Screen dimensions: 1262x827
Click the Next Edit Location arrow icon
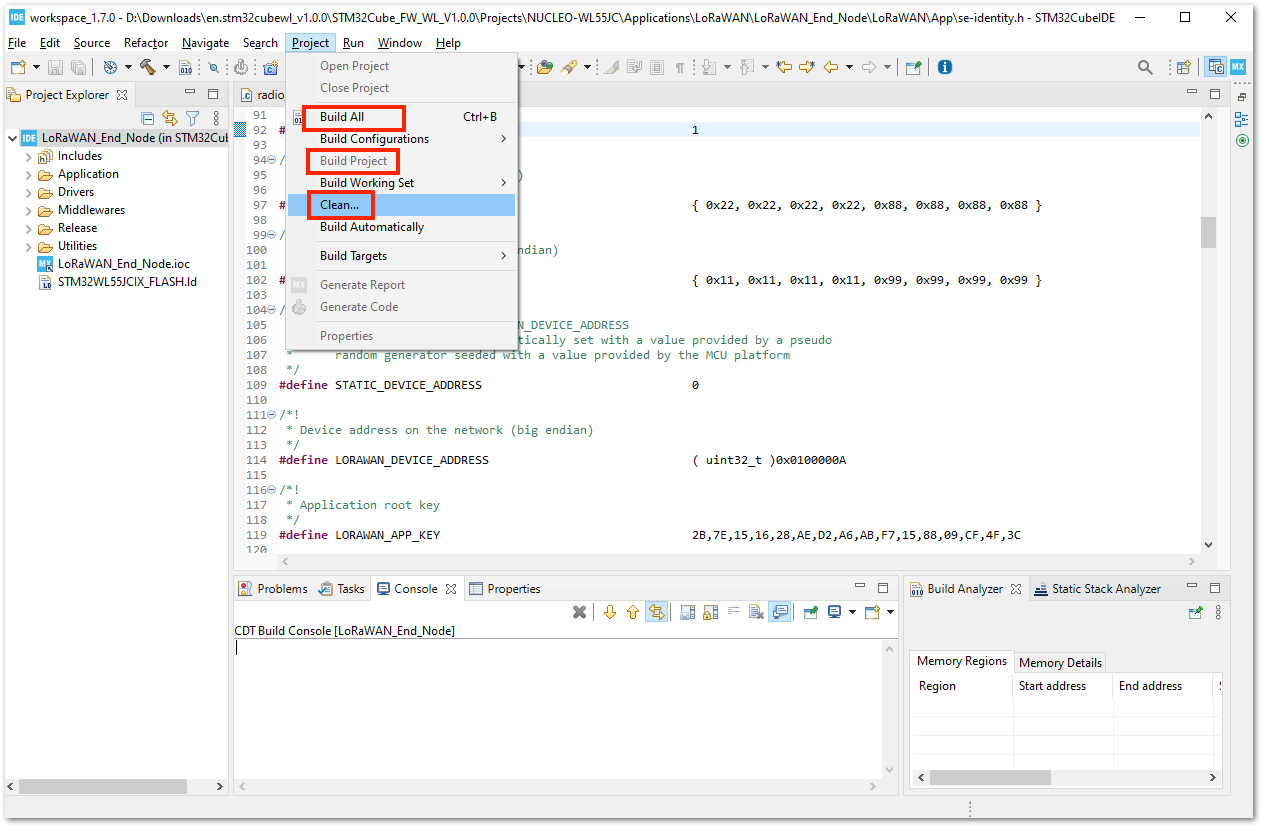pyautogui.click(x=806, y=67)
